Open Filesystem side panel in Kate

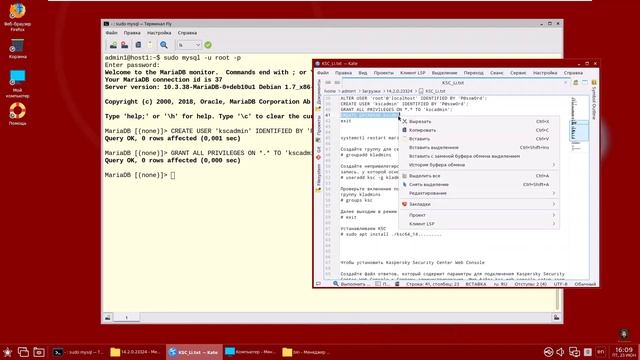coord(319,177)
